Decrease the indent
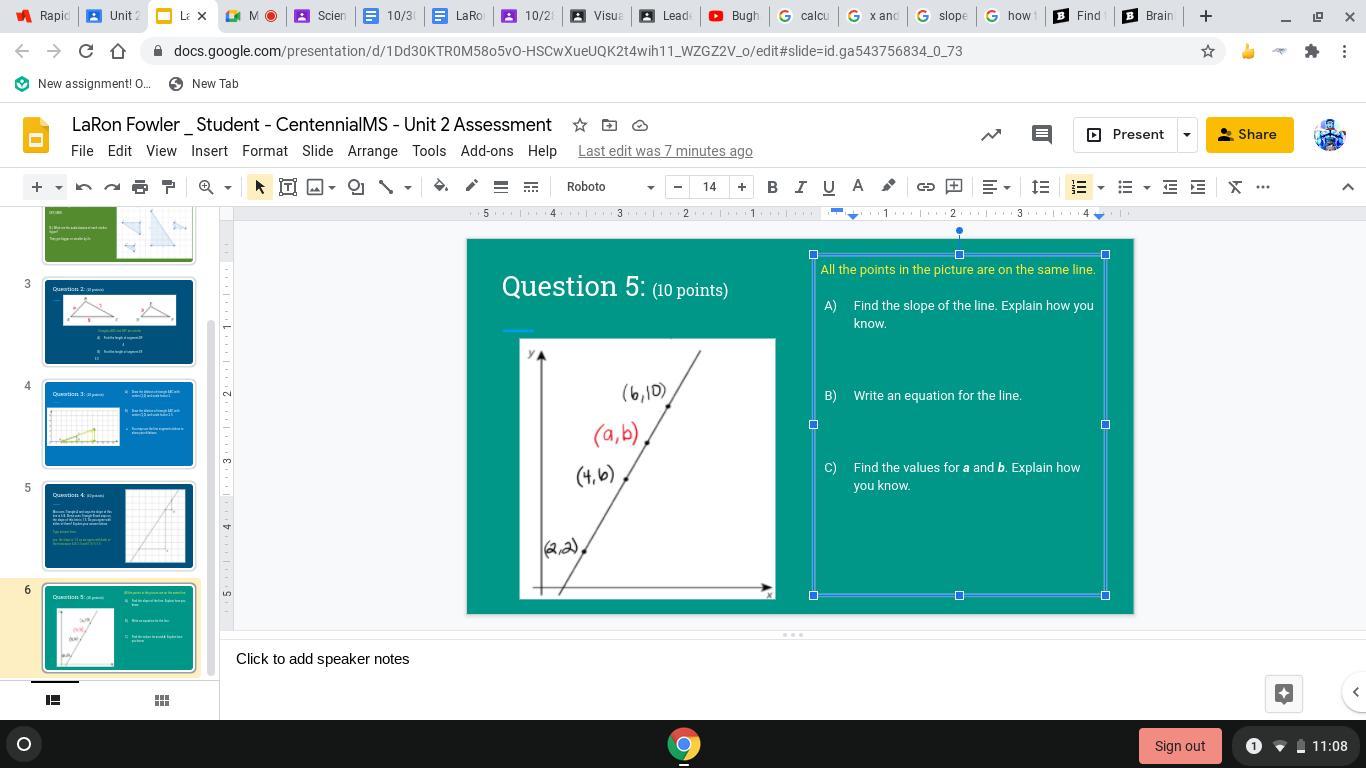 (1169, 187)
